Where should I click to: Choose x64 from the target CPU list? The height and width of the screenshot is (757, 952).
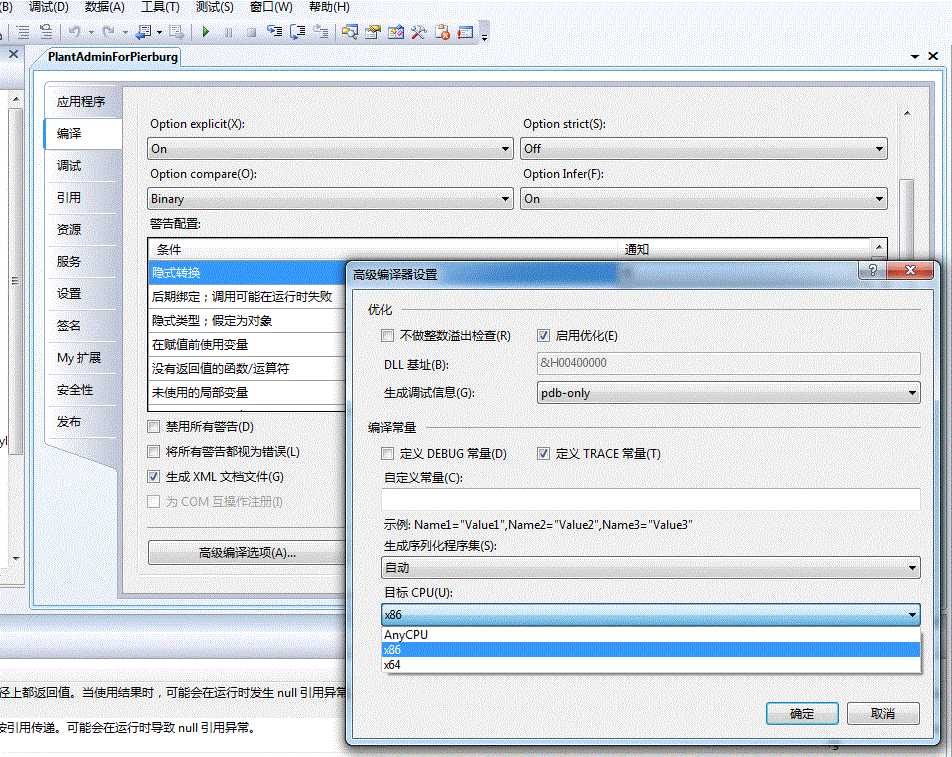point(651,665)
